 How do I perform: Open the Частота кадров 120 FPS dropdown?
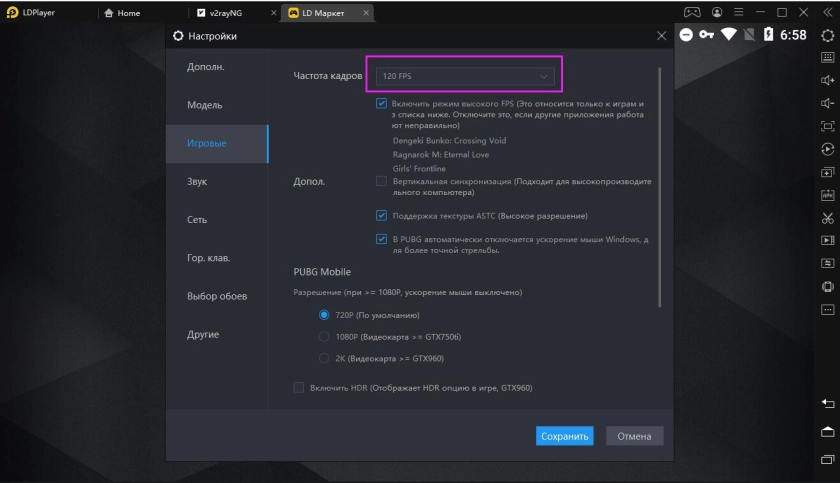pyautogui.click(x=464, y=76)
